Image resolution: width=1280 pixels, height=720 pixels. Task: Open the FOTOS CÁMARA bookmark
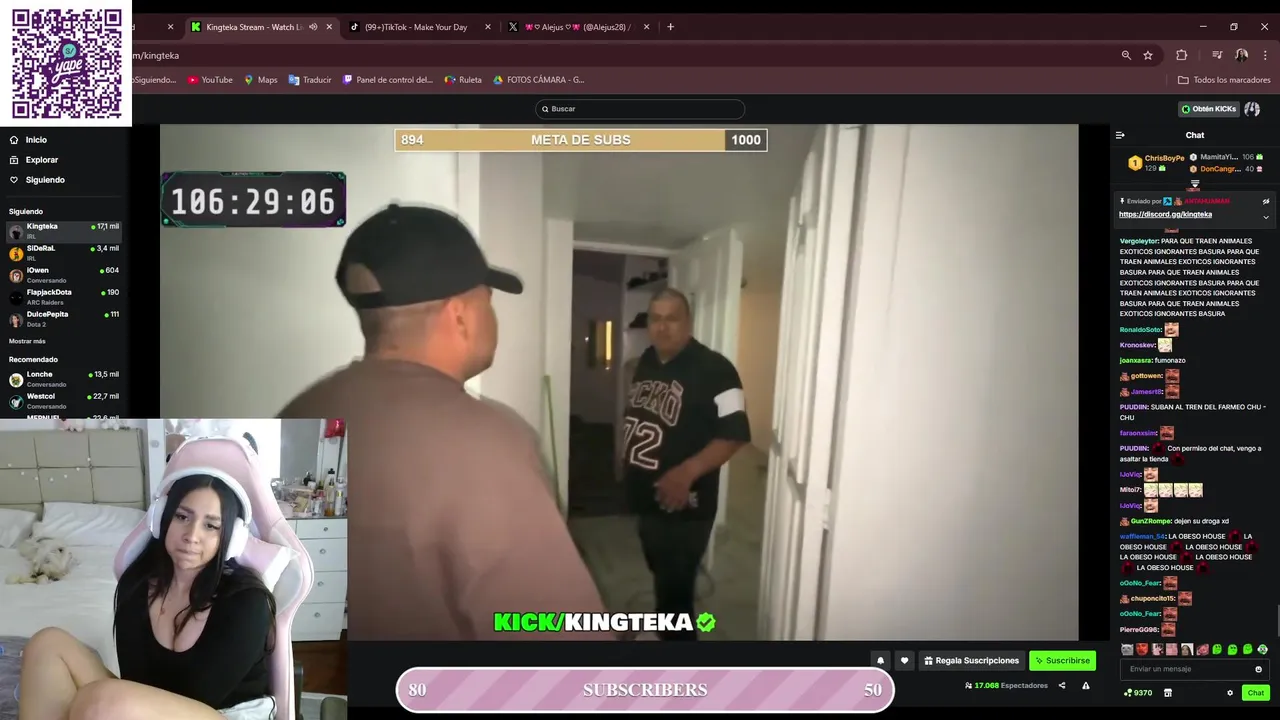[x=538, y=80]
